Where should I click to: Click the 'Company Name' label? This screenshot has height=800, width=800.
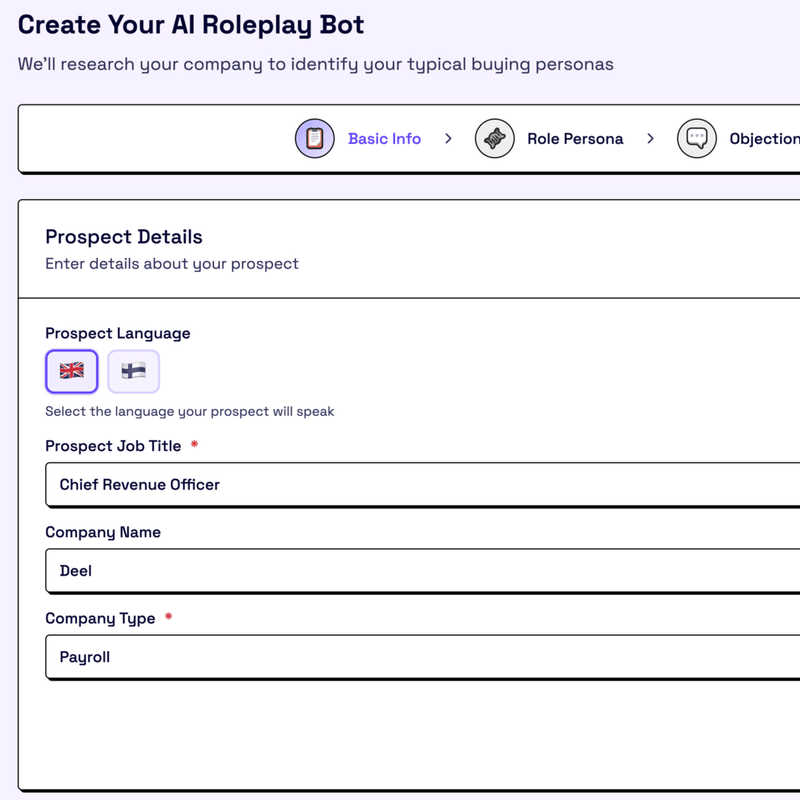tap(103, 532)
